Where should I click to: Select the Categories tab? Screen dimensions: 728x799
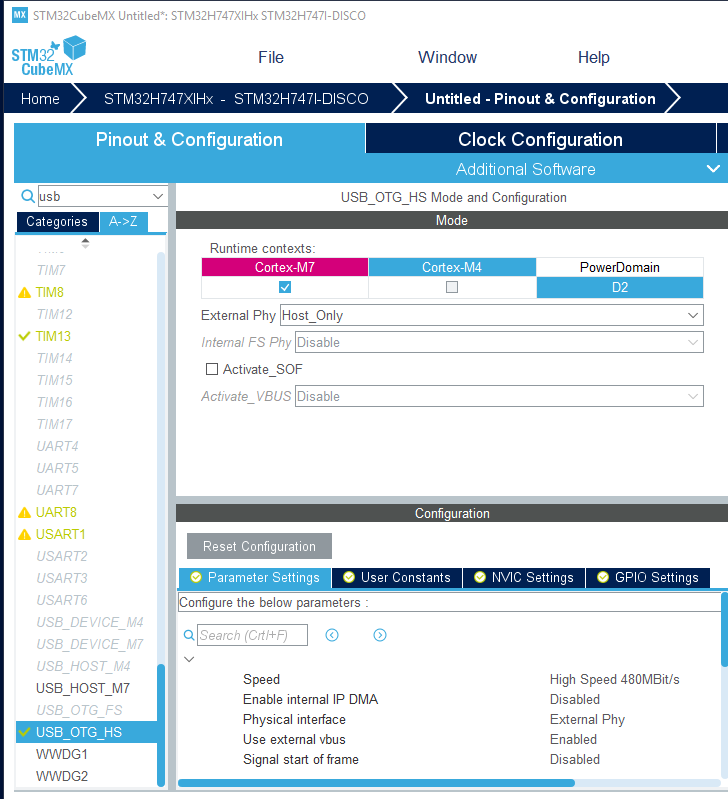tap(57, 222)
